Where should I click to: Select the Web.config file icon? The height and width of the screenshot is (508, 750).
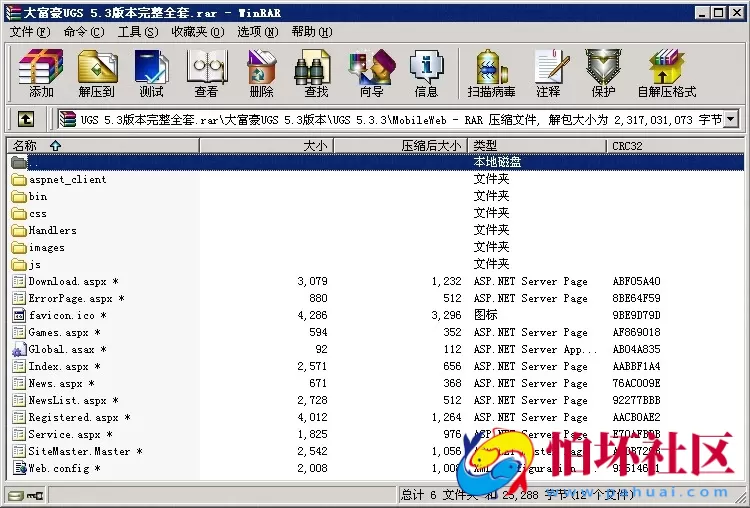click(19, 468)
